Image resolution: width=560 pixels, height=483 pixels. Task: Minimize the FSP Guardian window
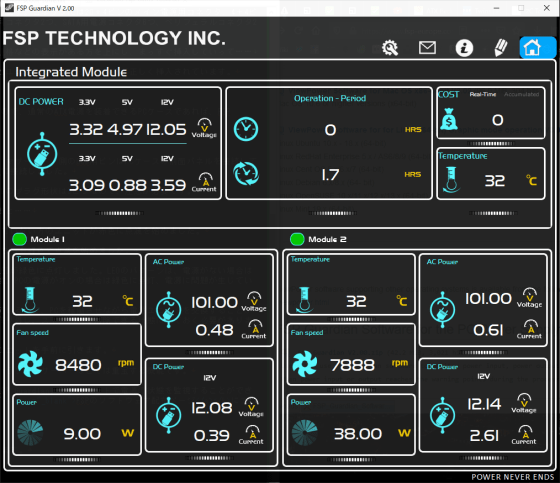point(496,8)
